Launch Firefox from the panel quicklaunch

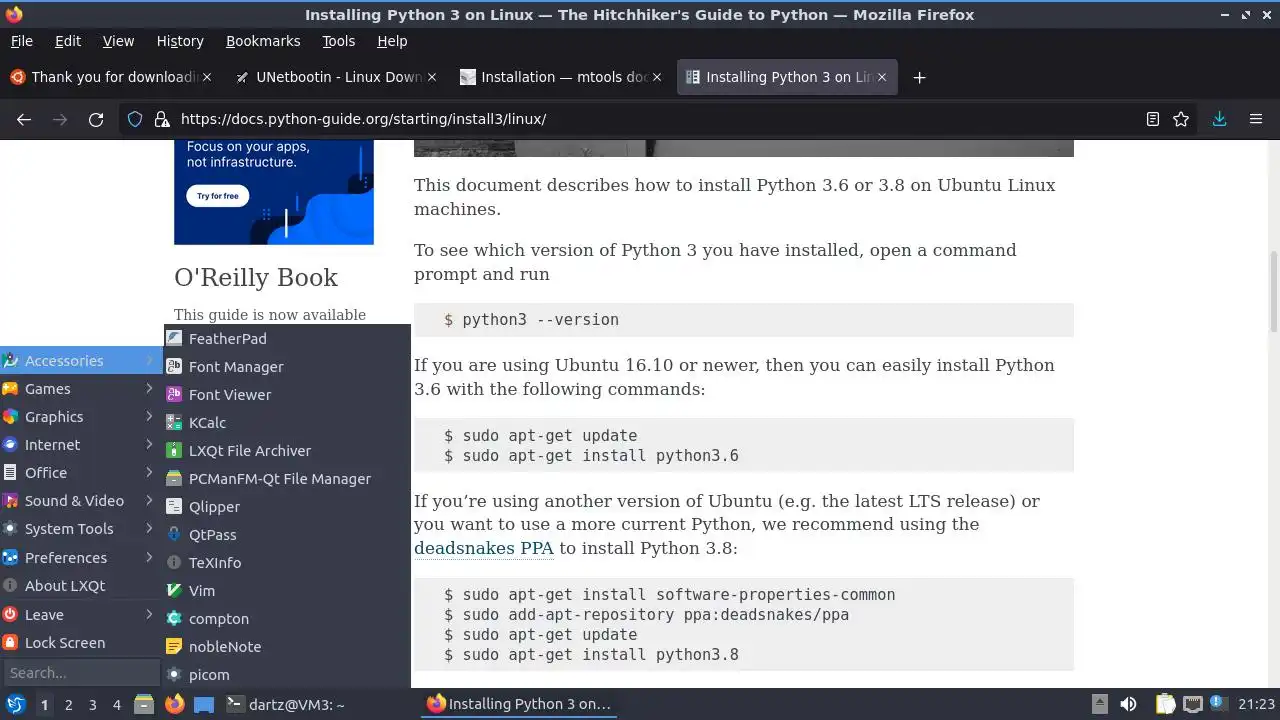(x=174, y=704)
